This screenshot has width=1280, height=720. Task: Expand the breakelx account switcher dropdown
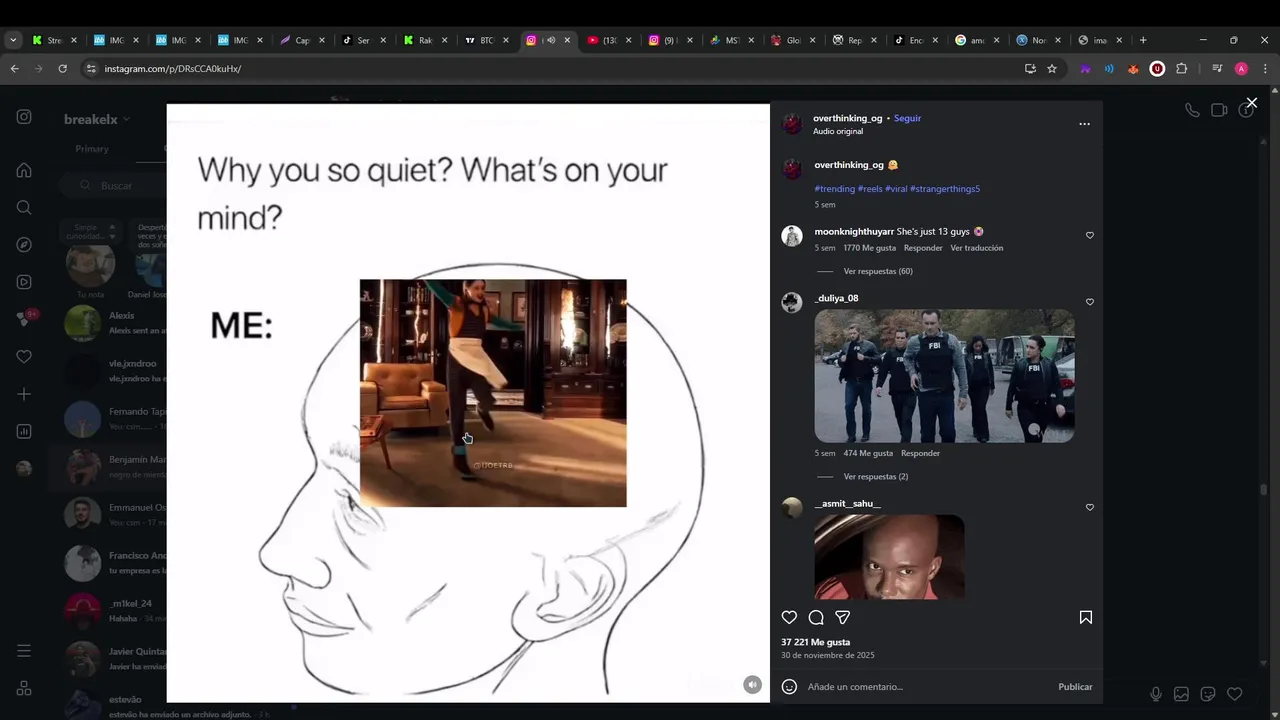pos(97,119)
